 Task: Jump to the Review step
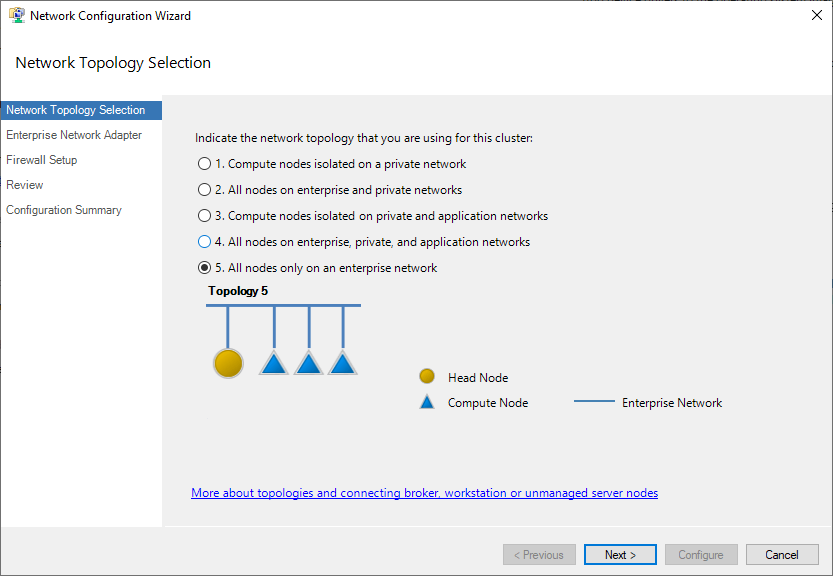tap(24, 185)
